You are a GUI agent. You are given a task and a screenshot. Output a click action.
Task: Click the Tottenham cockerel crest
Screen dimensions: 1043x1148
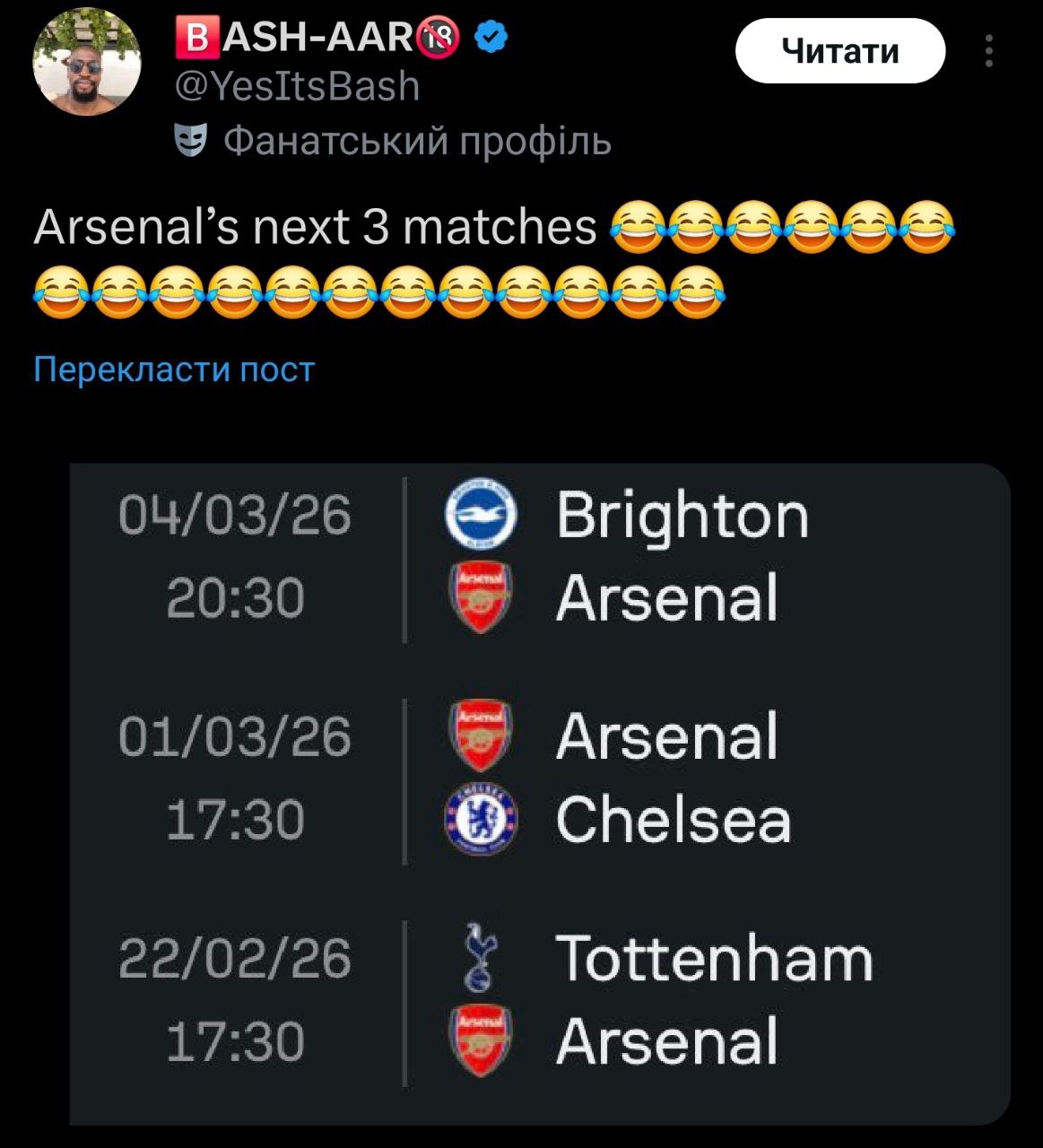click(x=480, y=958)
